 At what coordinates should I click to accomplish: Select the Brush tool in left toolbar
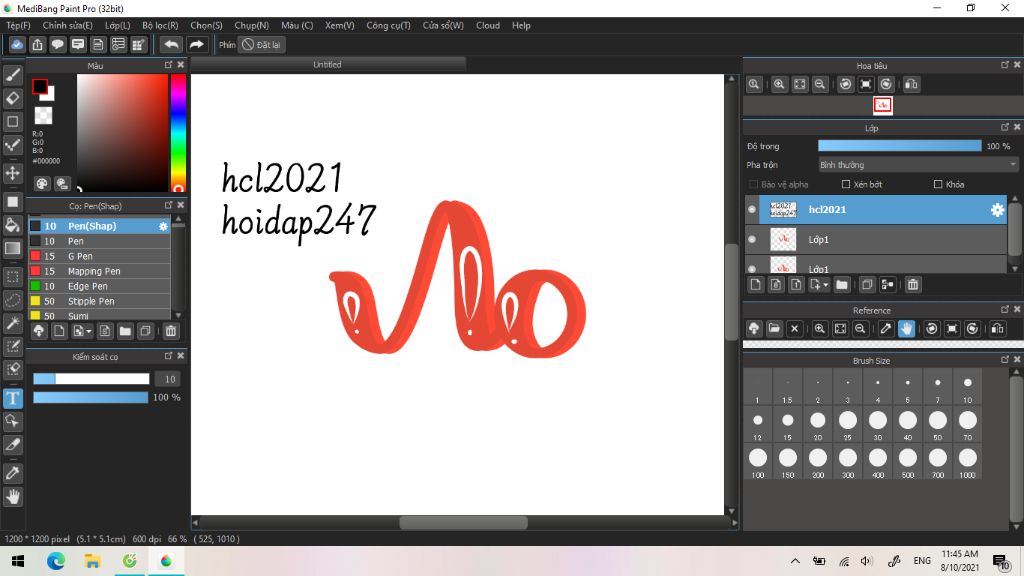point(12,75)
